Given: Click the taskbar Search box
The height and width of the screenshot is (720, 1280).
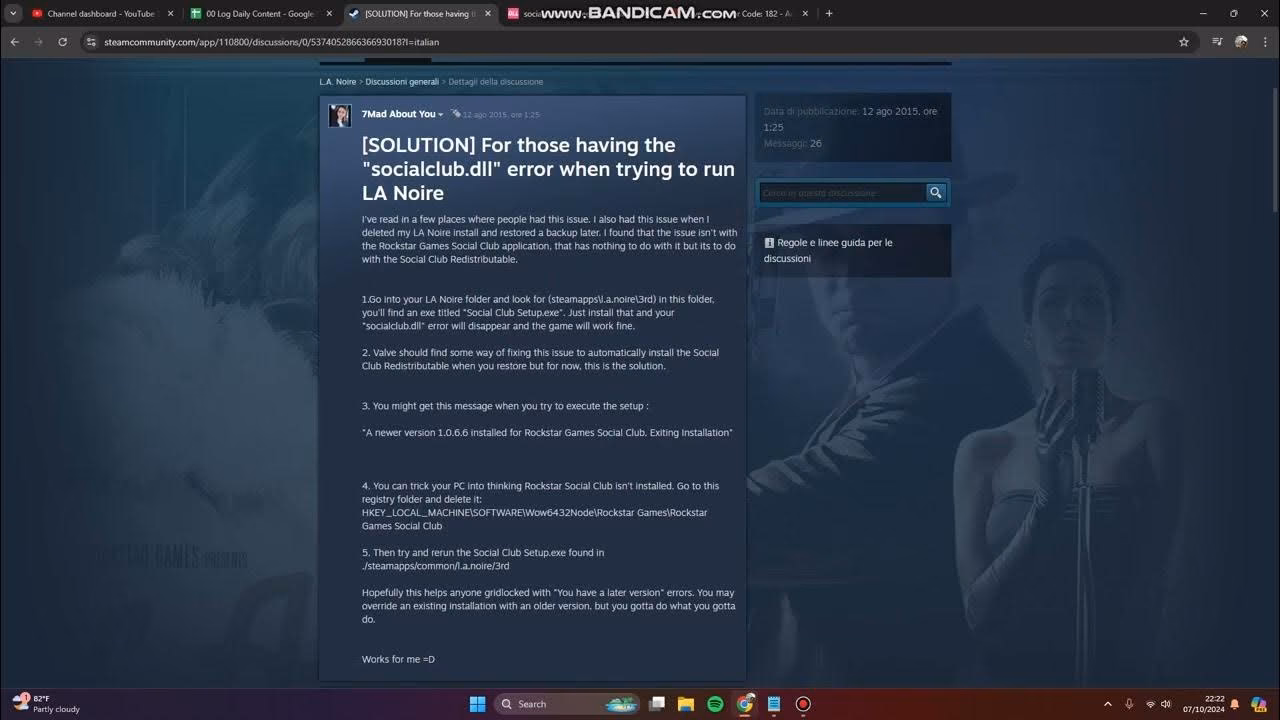Looking at the screenshot, I should click(x=567, y=704).
